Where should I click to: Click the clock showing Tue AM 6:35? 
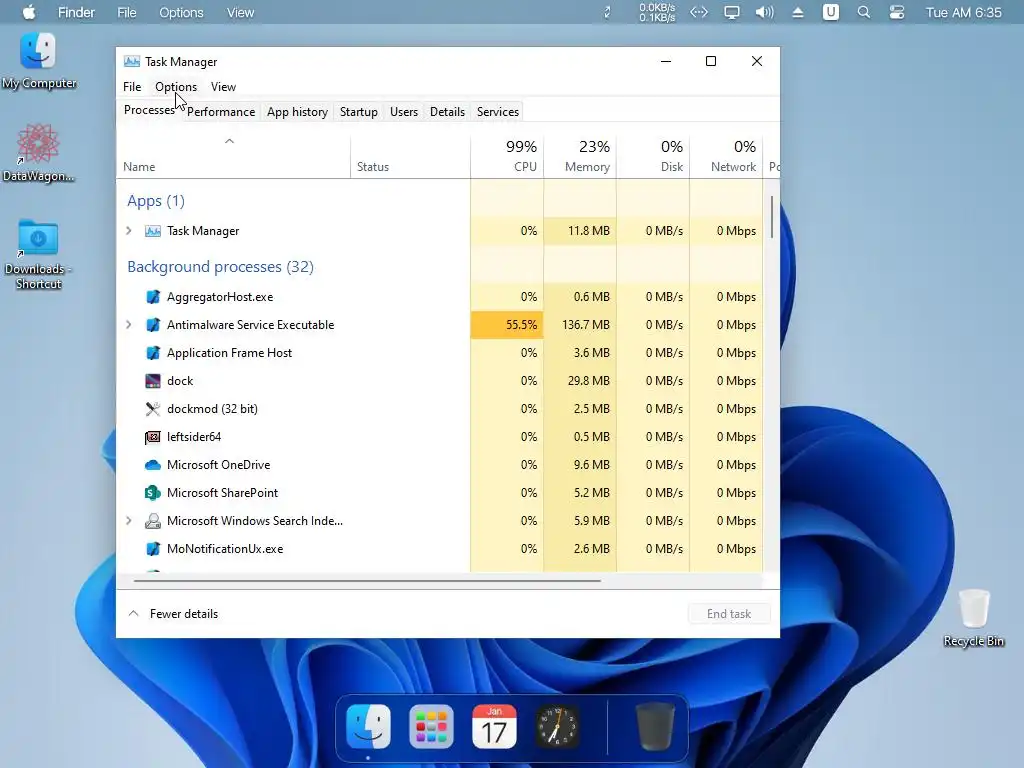963,12
